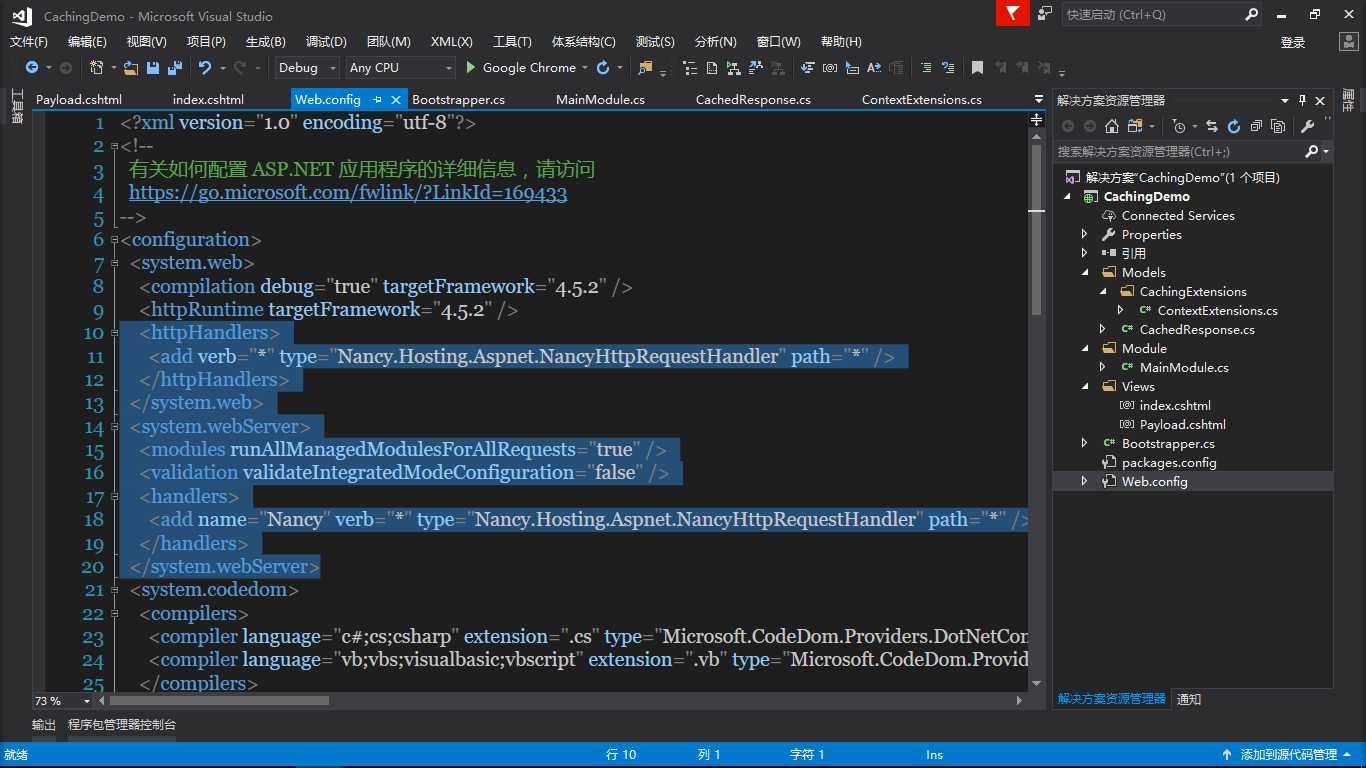Image resolution: width=1366 pixels, height=768 pixels.
Task: Click 登录 sign-in link
Action: coord(1293,42)
